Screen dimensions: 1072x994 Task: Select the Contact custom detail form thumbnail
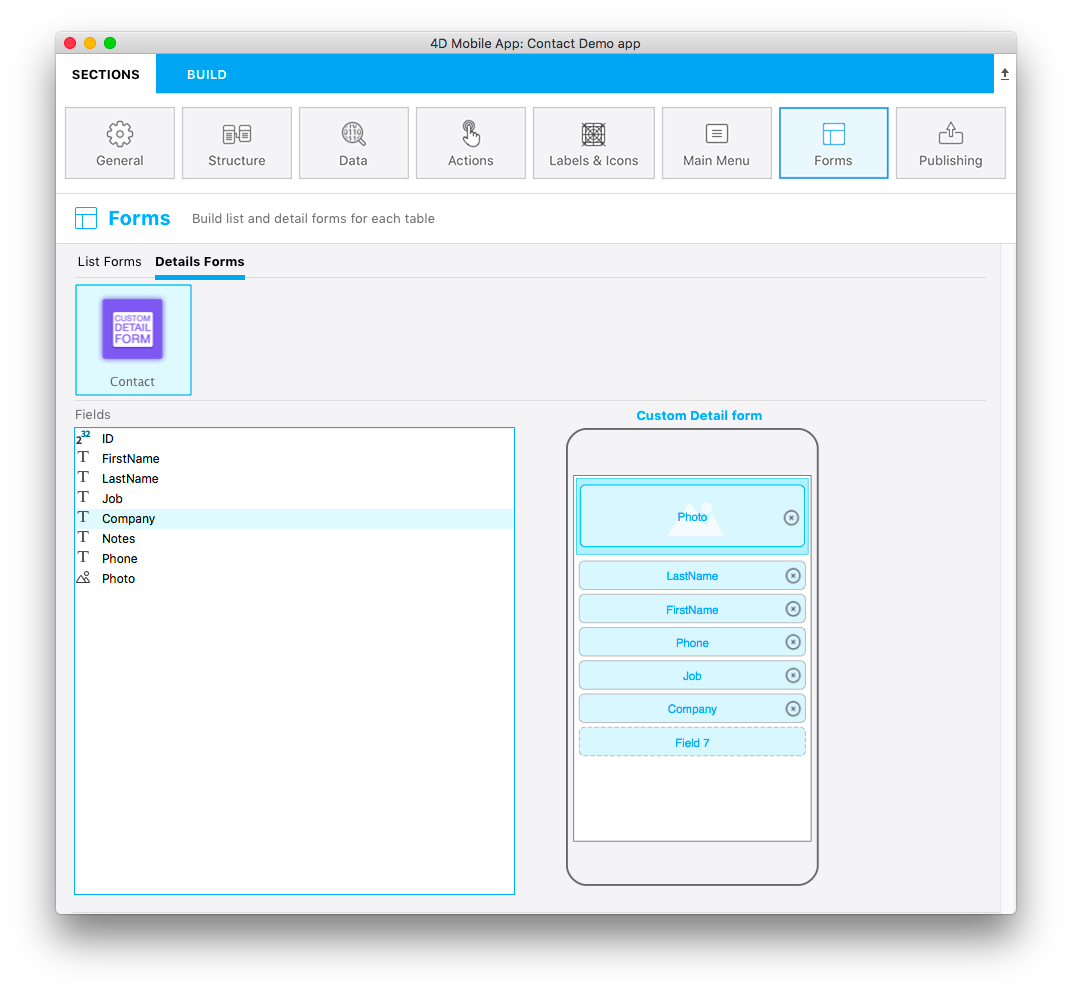tap(133, 340)
